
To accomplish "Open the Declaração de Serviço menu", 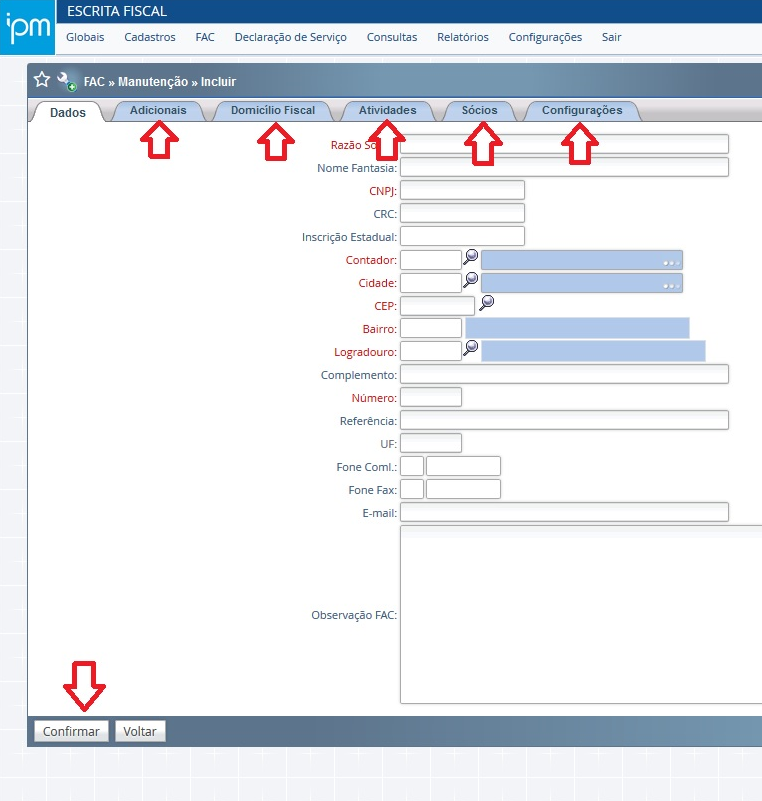I will [290, 37].
